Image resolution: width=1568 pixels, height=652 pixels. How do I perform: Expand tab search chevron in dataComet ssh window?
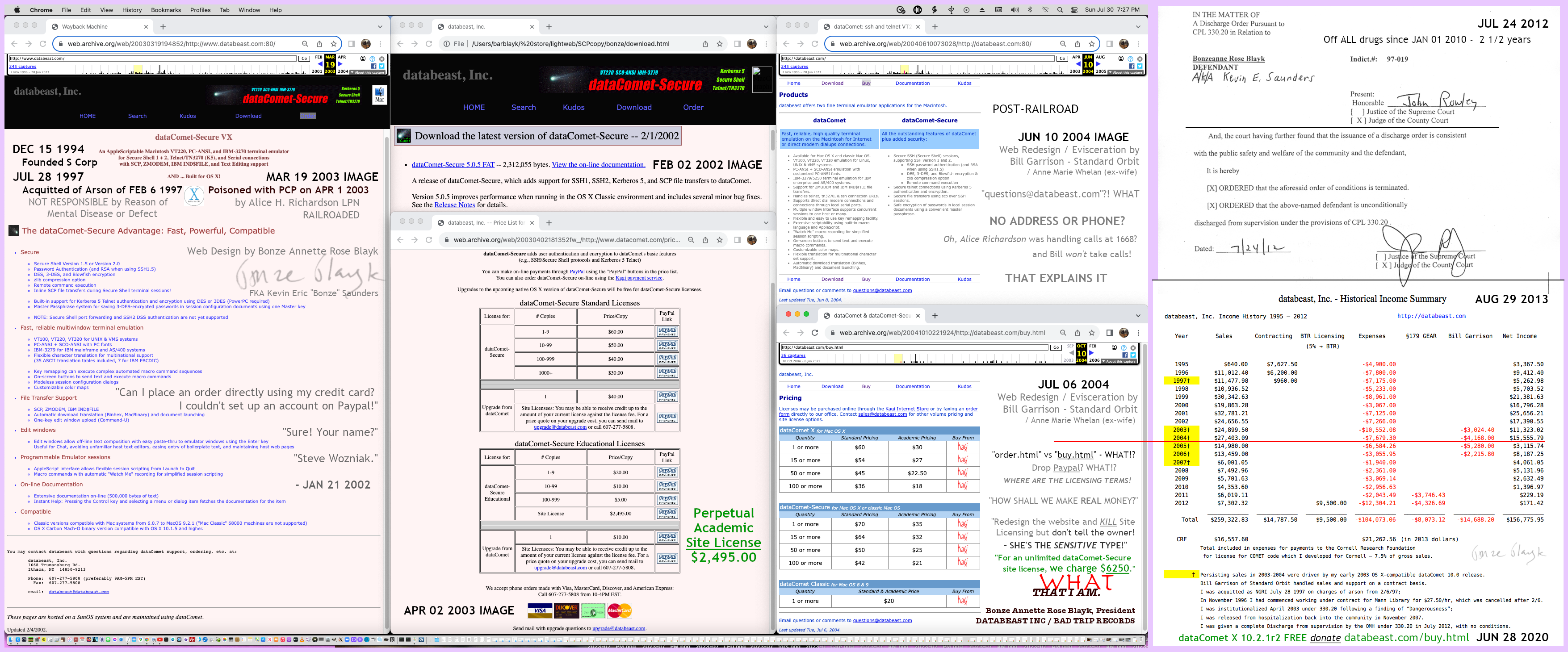(x=1138, y=27)
